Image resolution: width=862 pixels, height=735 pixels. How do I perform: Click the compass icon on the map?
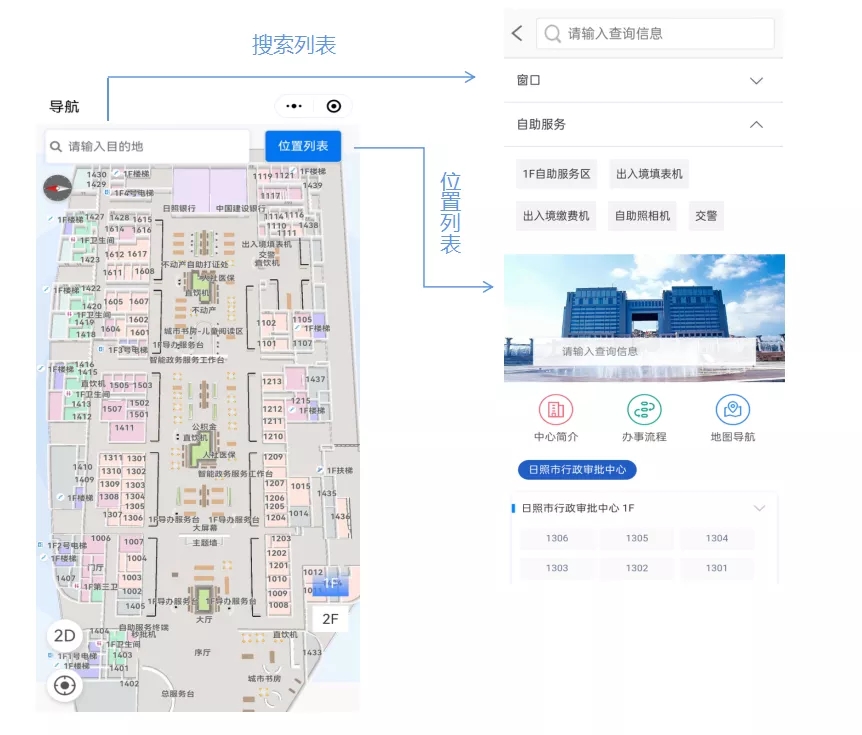point(58,186)
